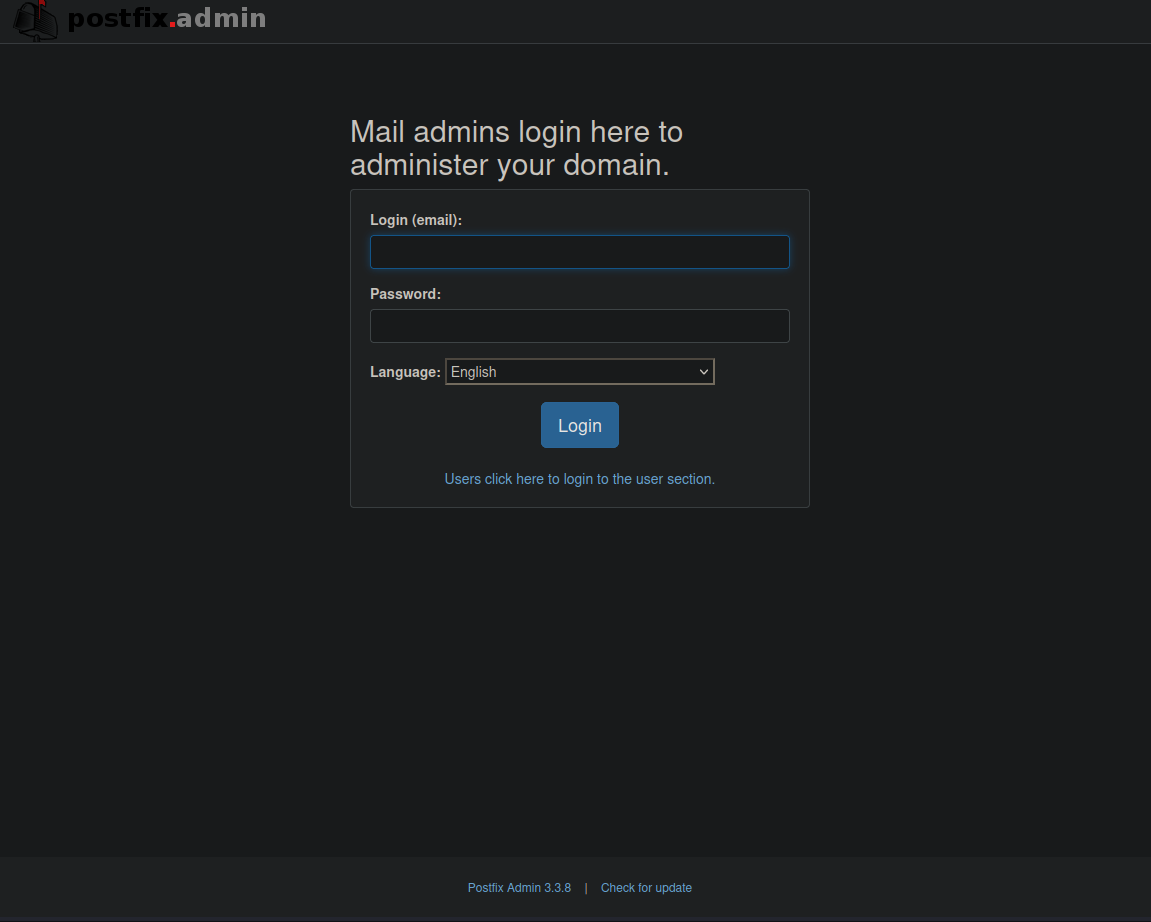Image resolution: width=1151 pixels, height=922 pixels.
Task: Click the mailbox logo icon
Action: [x=36, y=20]
